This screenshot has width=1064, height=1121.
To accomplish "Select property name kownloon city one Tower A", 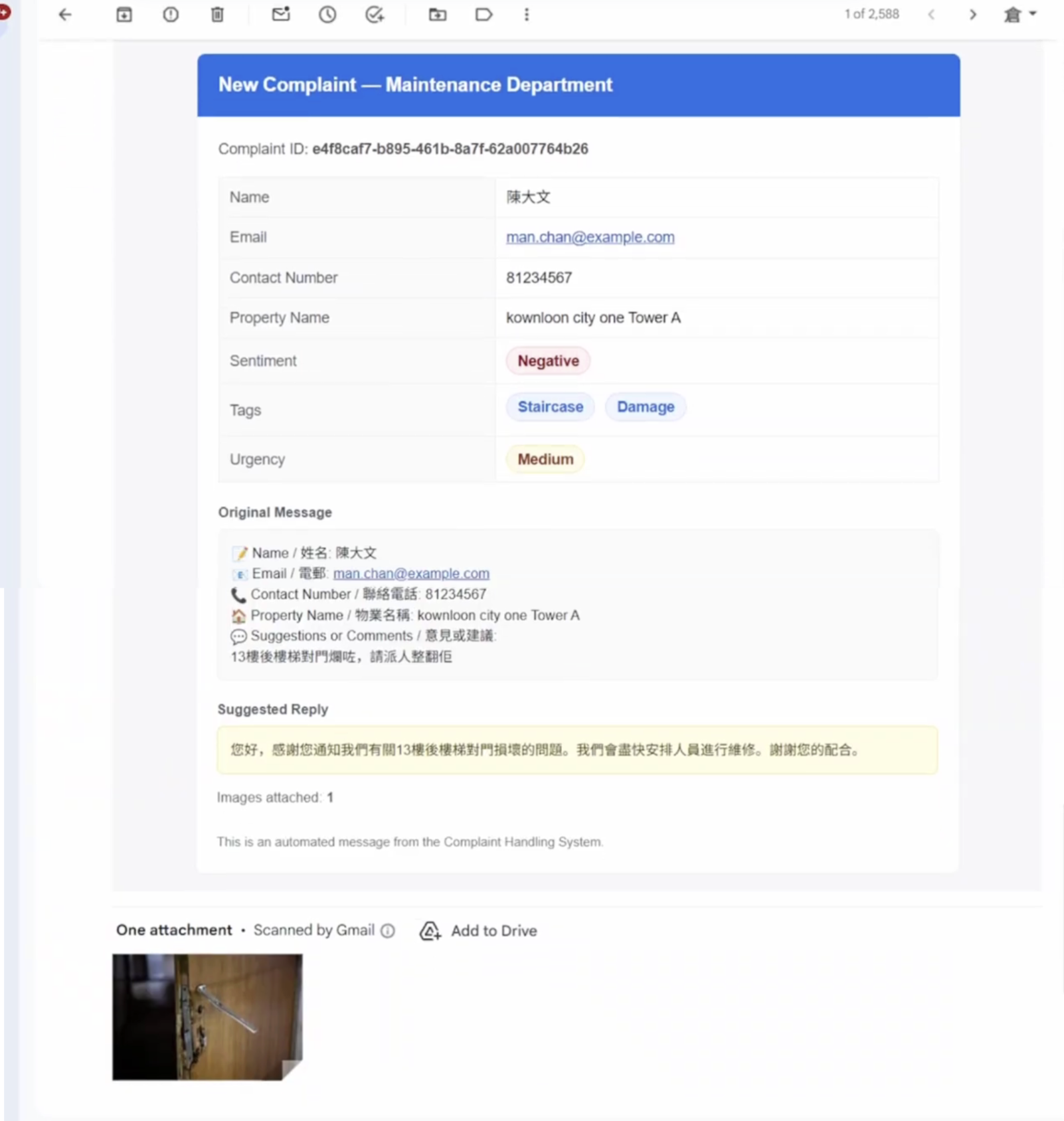I will (x=593, y=317).
